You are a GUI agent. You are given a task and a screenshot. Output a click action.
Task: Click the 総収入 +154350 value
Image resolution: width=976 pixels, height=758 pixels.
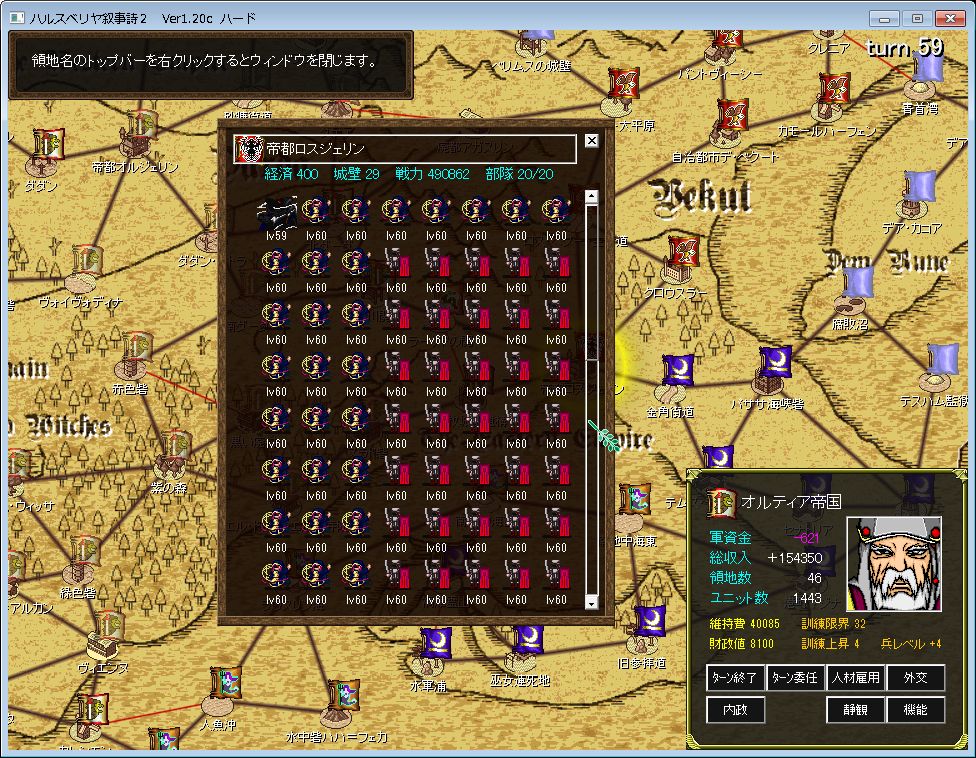795,558
